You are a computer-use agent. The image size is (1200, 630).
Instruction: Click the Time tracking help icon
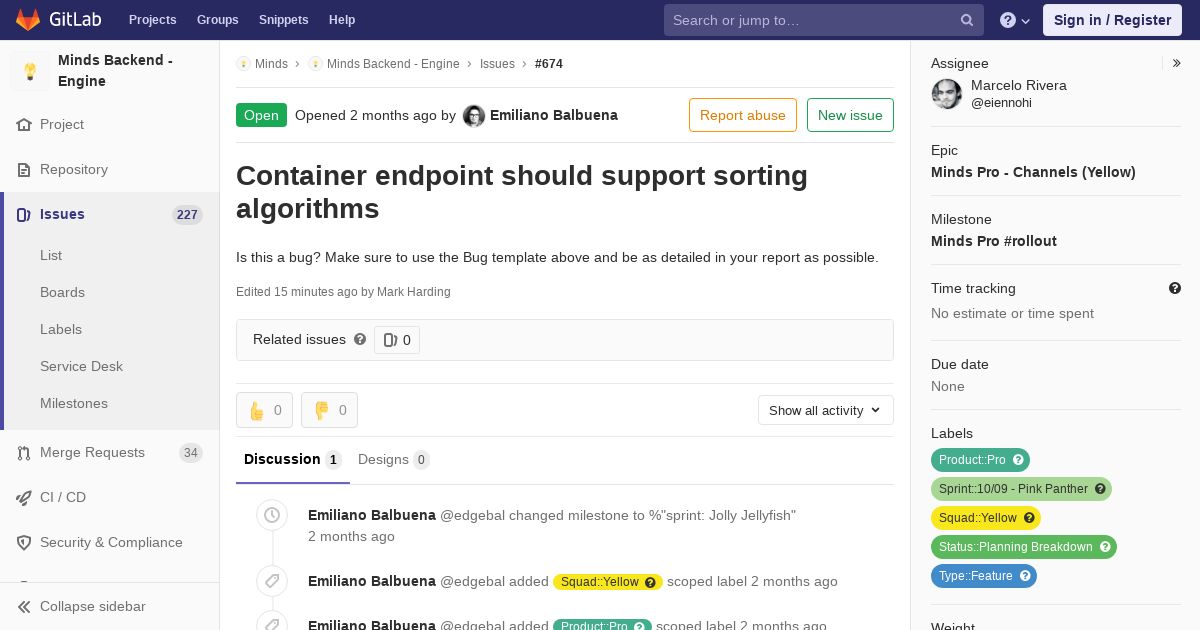[x=1175, y=288]
